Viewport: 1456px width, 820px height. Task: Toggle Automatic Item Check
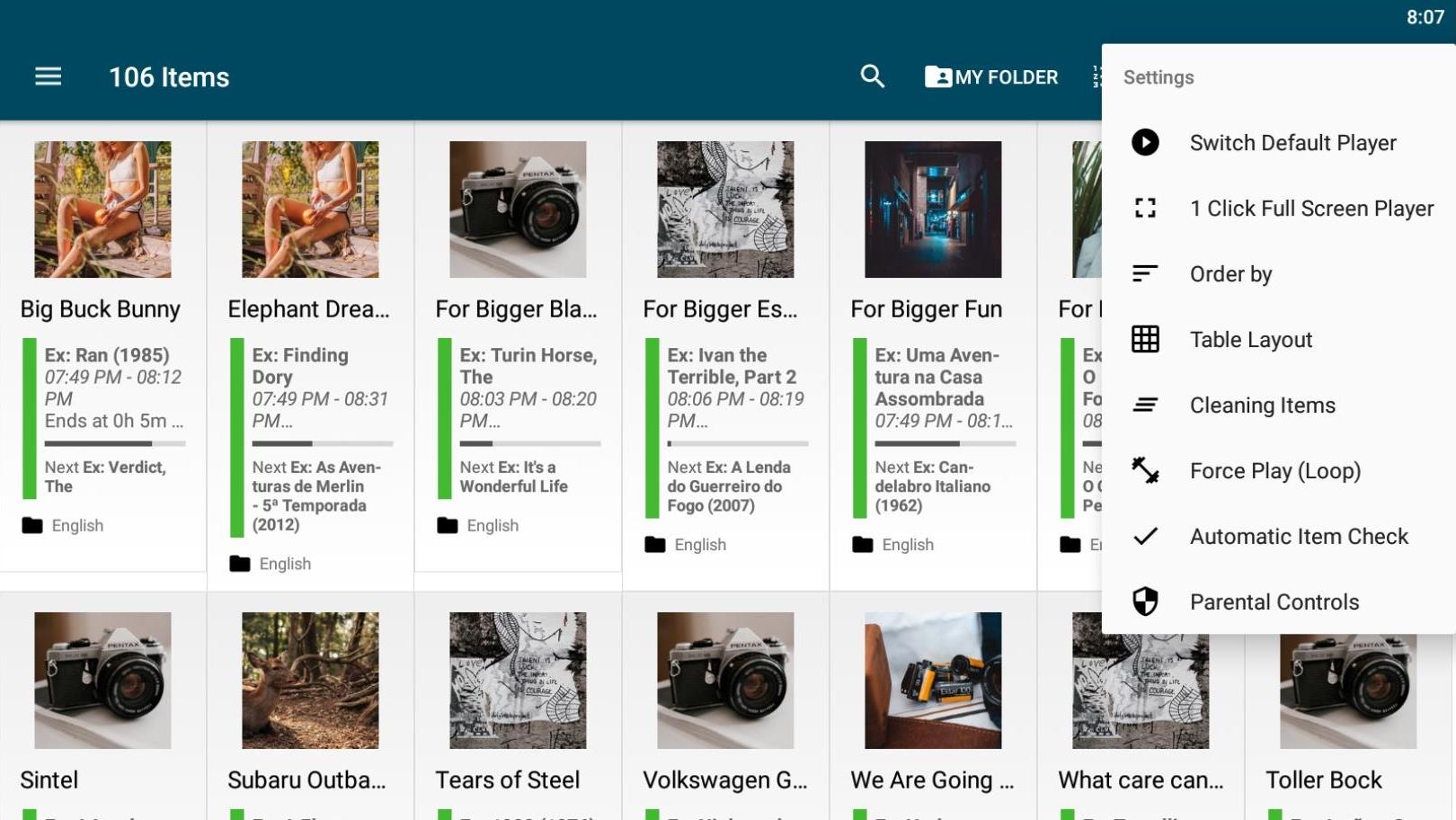pyautogui.click(x=1278, y=536)
